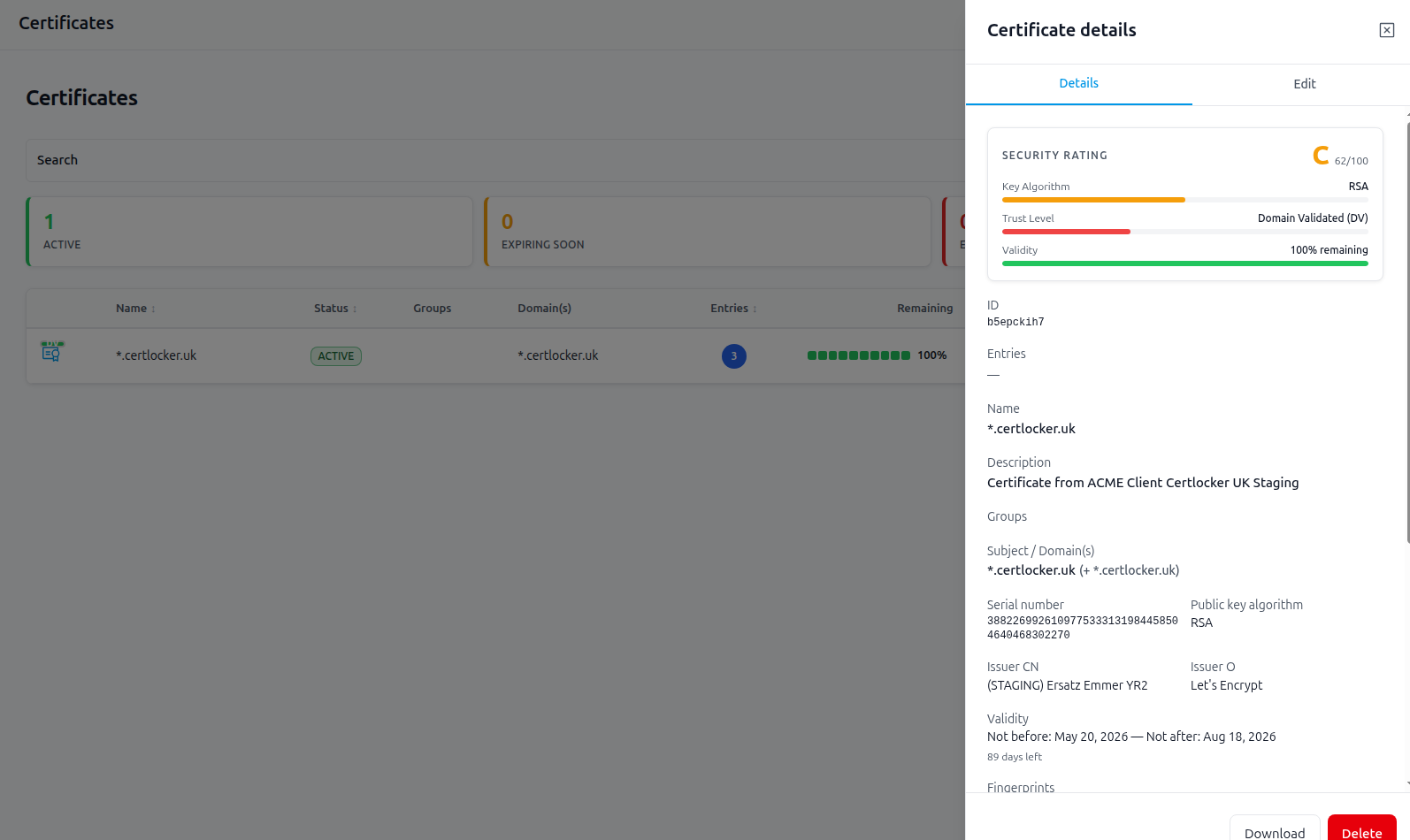Click the Domain(s) column header
Viewport: 1410px width, 840px height.
tap(544, 309)
